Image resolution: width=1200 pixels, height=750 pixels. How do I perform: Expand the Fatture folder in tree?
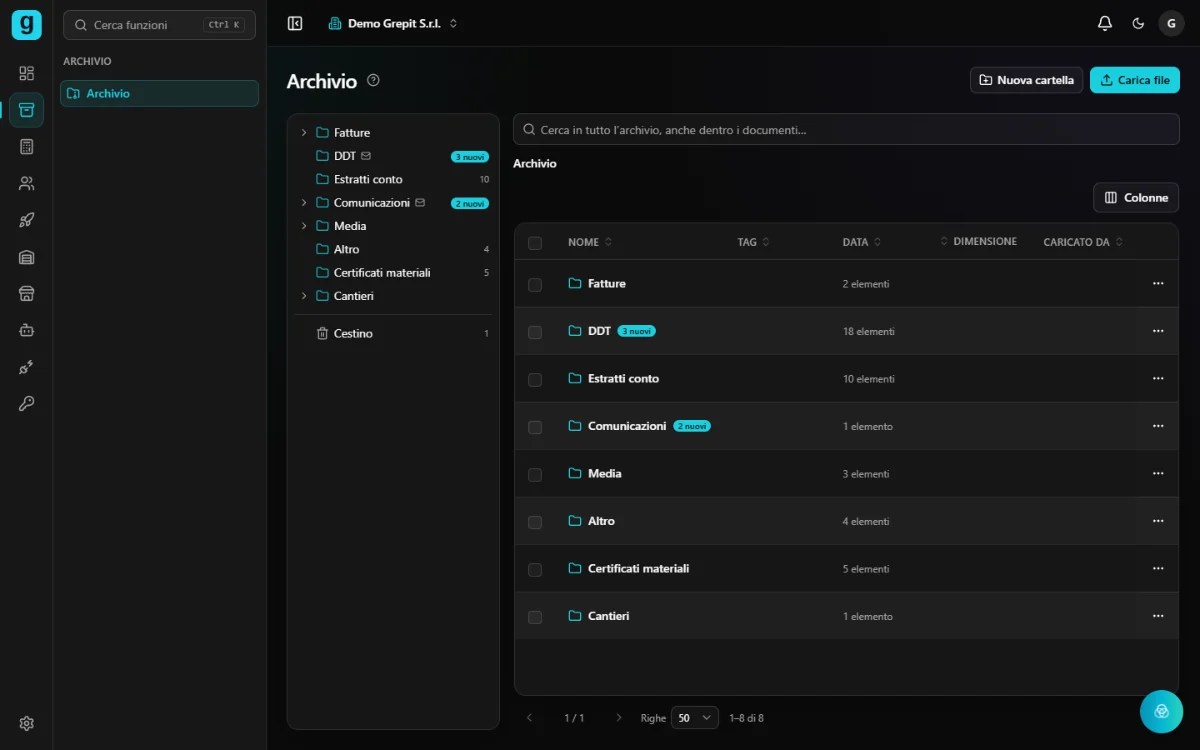[304, 132]
